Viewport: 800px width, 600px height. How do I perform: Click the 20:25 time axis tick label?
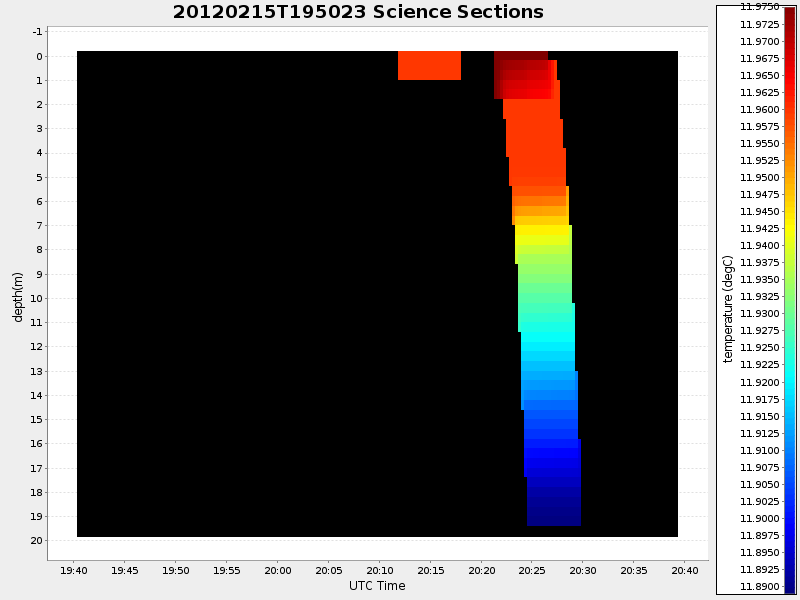point(532,570)
